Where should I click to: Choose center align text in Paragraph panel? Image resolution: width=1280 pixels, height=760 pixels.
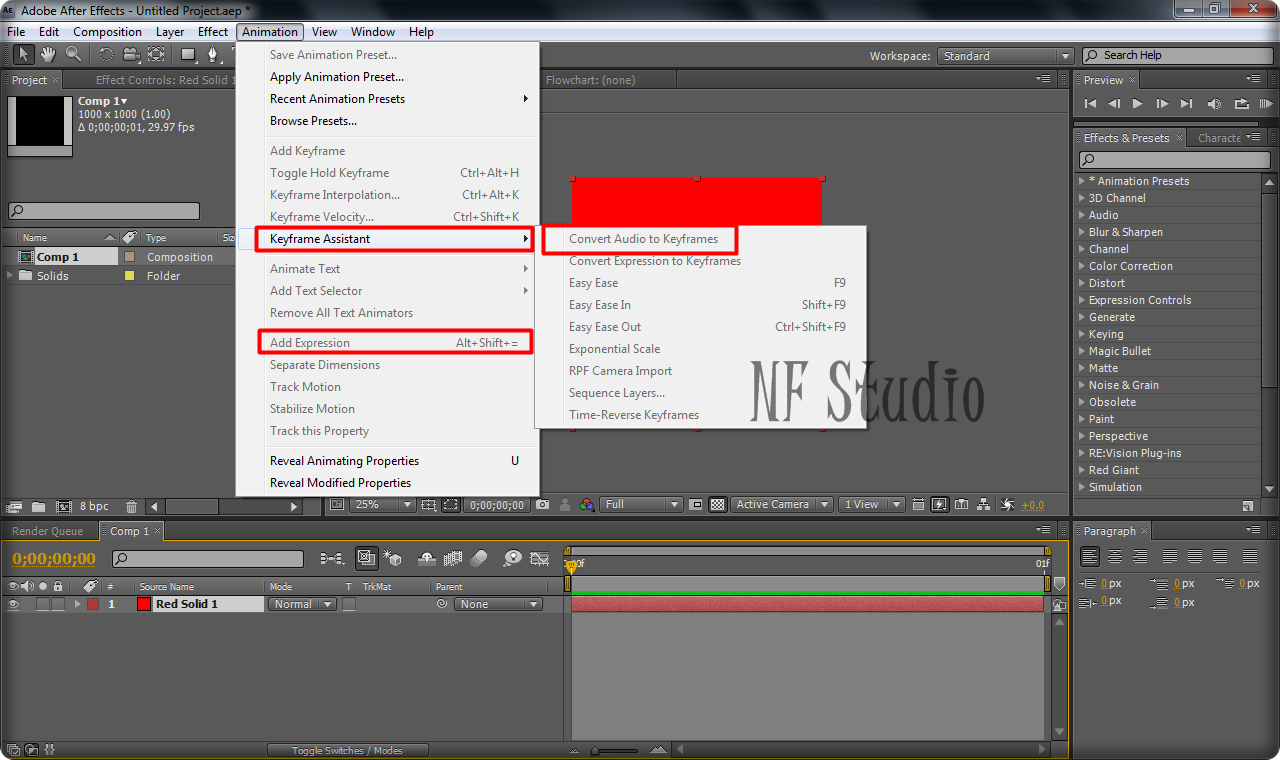pyautogui.click(x=1114, y=556)
